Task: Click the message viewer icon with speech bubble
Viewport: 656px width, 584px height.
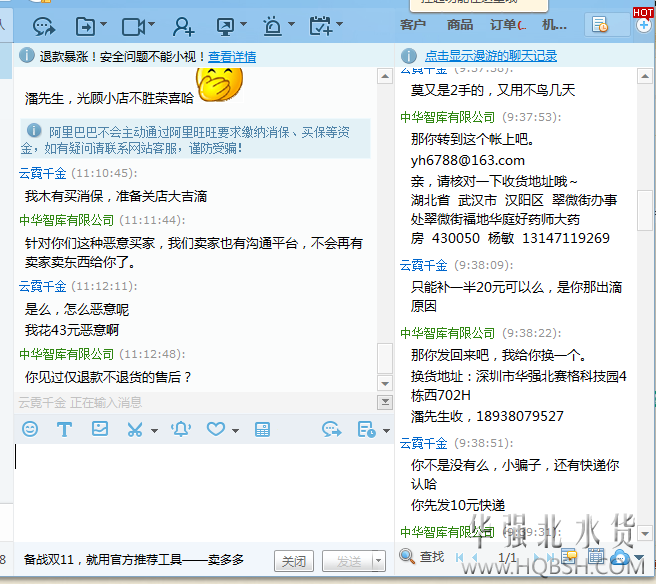Action: pyautogui.click(x=570, y=556)
